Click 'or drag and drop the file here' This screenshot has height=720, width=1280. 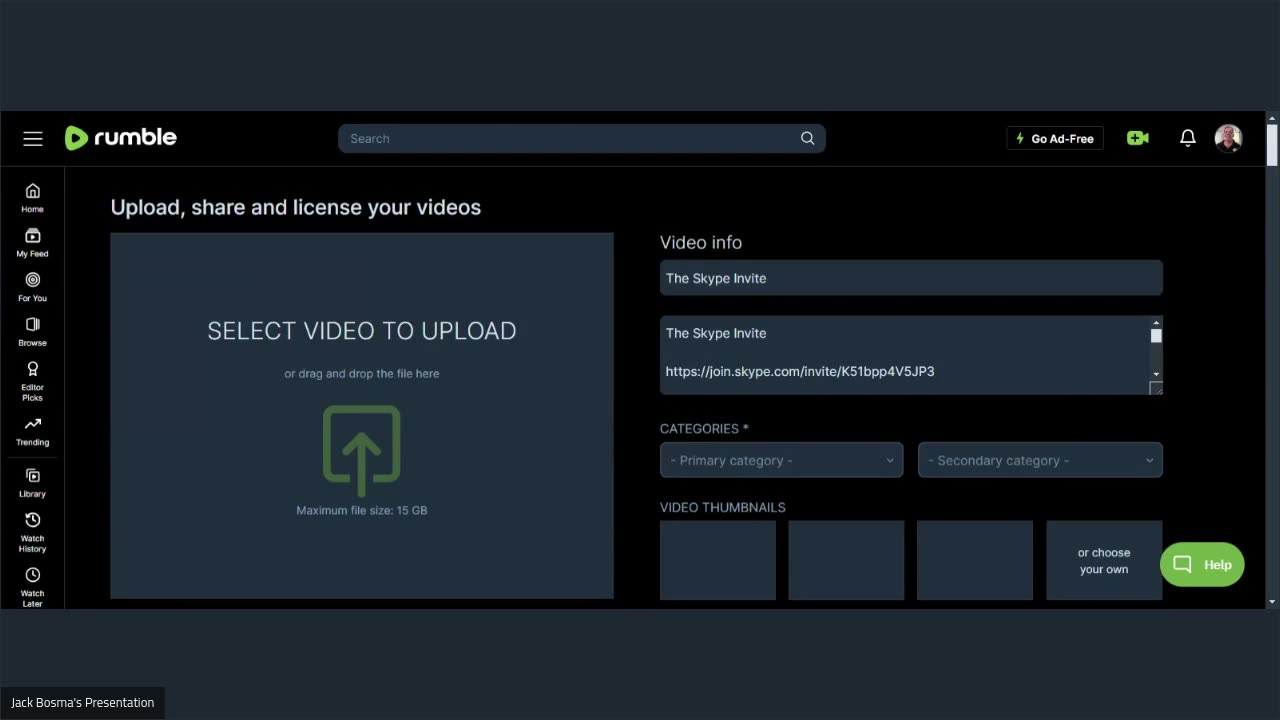pyautogui.click(x=362, y=373)
